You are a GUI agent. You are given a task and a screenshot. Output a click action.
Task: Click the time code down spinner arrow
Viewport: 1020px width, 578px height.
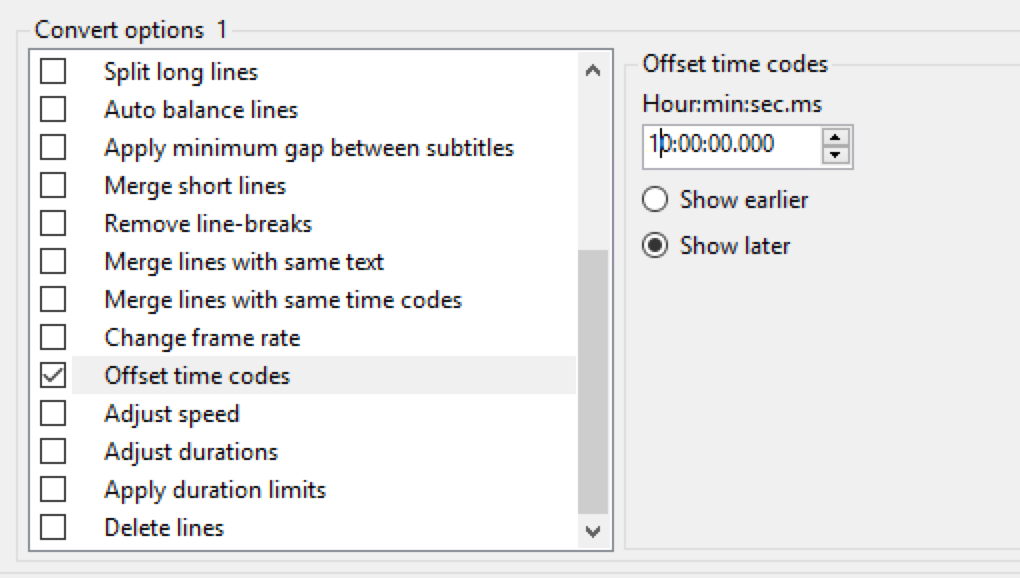[x=836, y=154]
